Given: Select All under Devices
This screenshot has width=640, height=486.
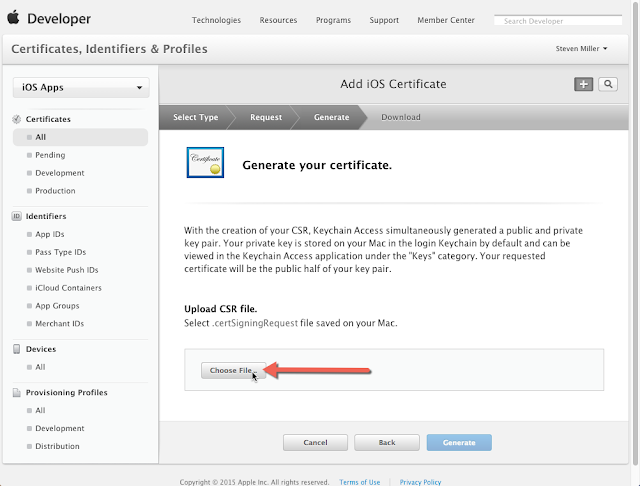Looking at the screenshot, I should coord(40,367).
